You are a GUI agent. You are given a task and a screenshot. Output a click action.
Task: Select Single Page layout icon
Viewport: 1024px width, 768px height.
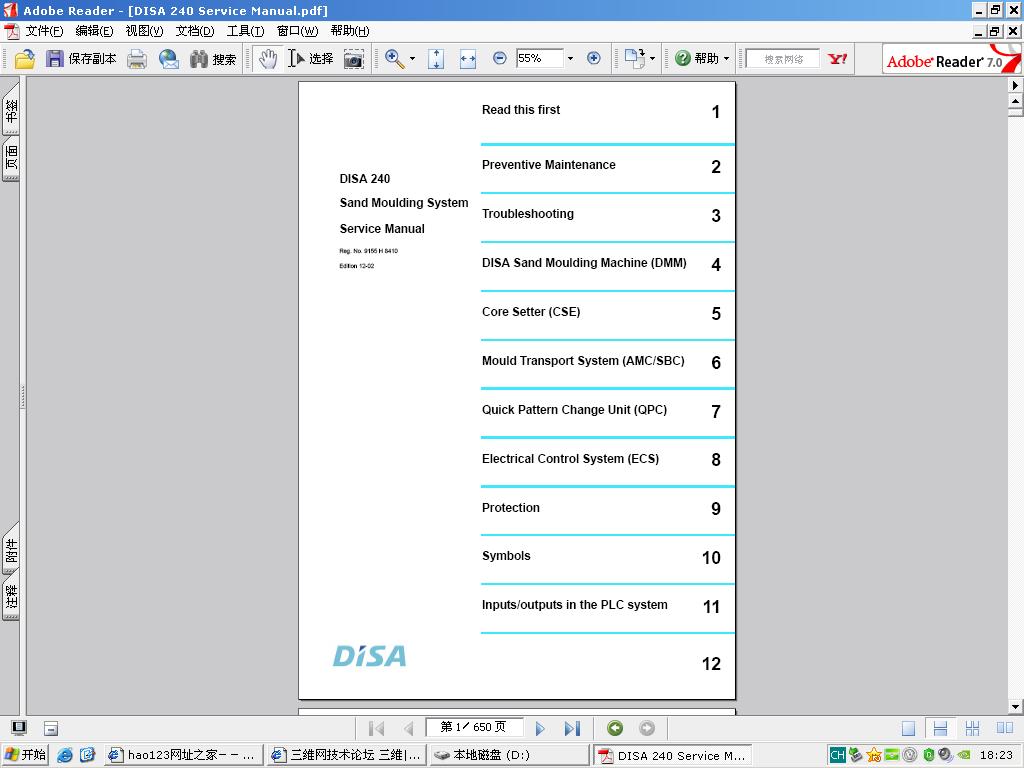point(908,728)
